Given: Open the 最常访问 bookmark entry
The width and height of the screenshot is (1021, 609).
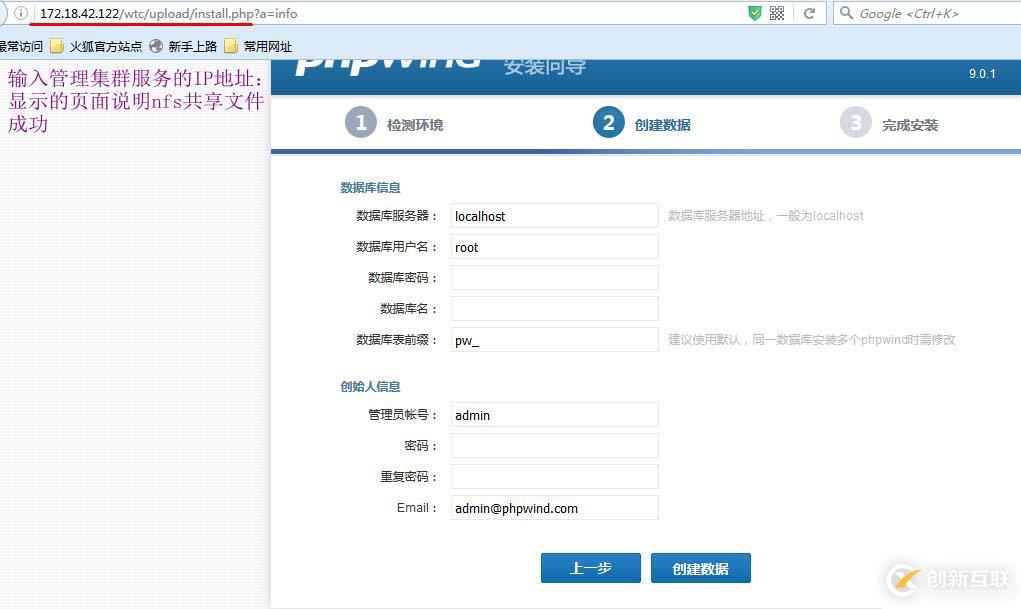Looking at the screenshot, I should point(21,46).
